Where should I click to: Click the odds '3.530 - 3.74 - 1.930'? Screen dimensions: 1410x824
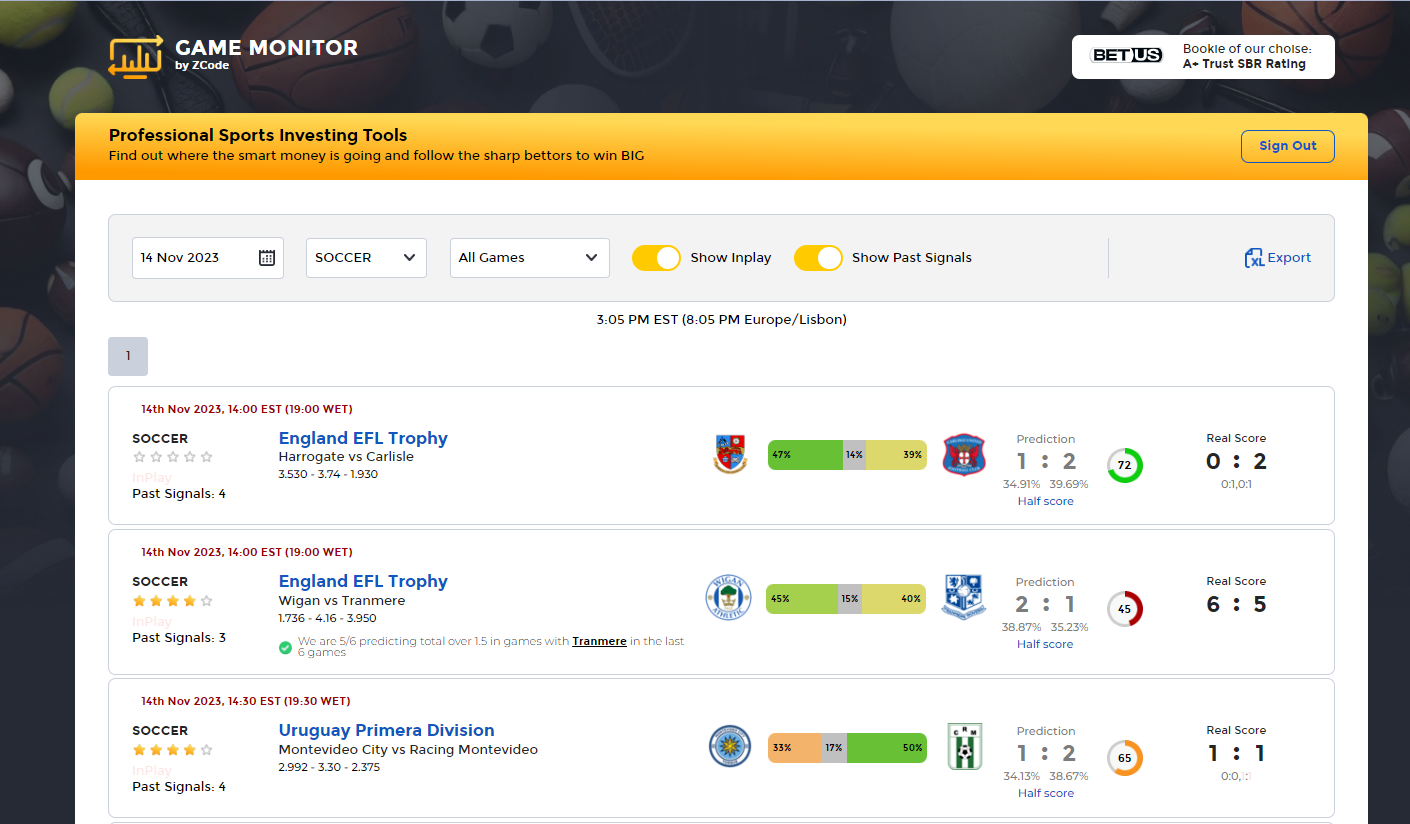point(328,474)
